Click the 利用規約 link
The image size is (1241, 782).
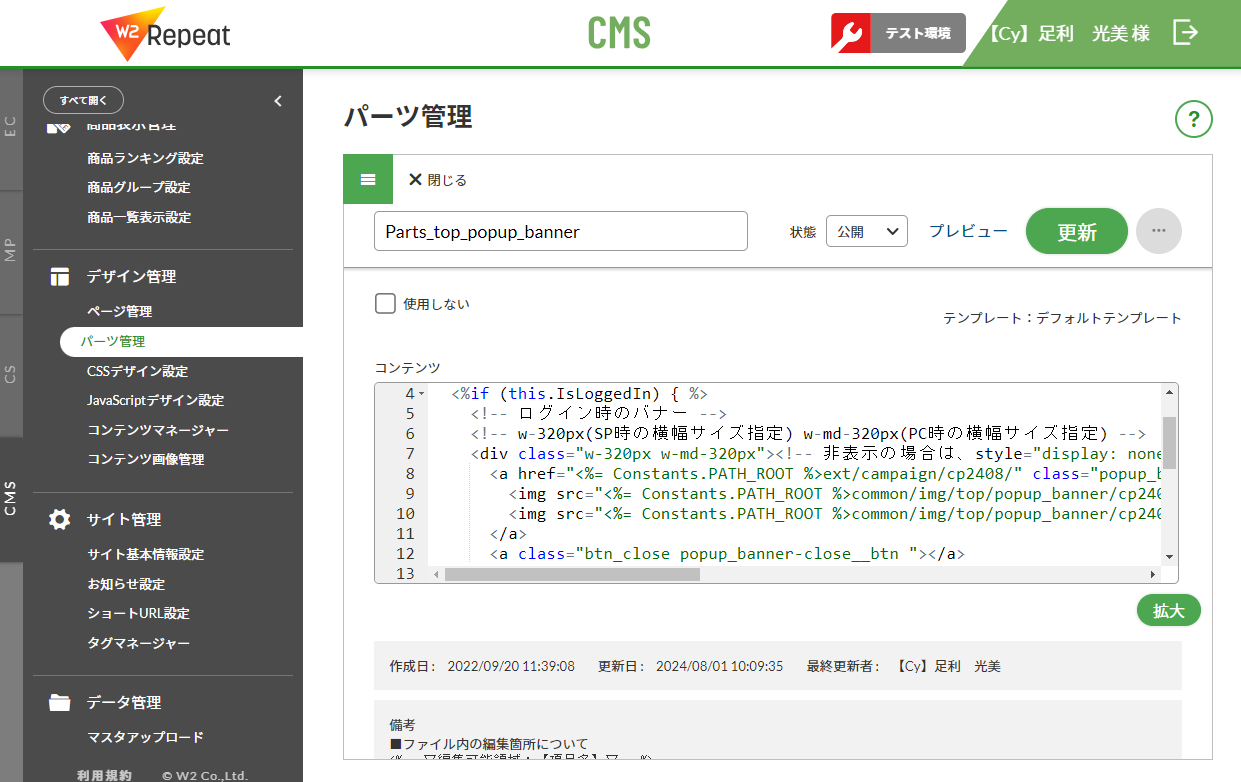104,775
